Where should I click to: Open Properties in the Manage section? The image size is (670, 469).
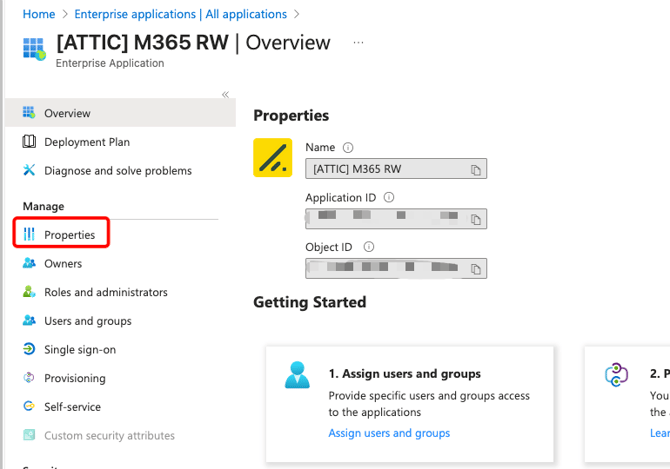click(x=69, y=235)
